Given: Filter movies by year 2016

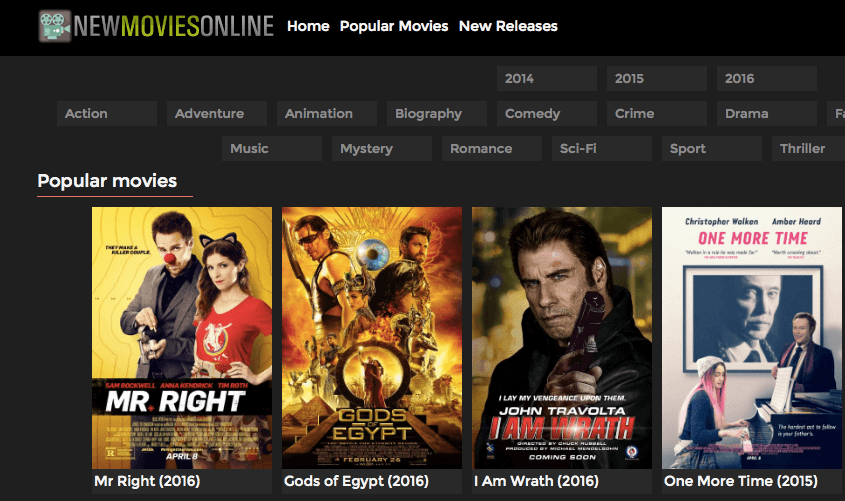Looking at the screenshot, I should 767,79.
